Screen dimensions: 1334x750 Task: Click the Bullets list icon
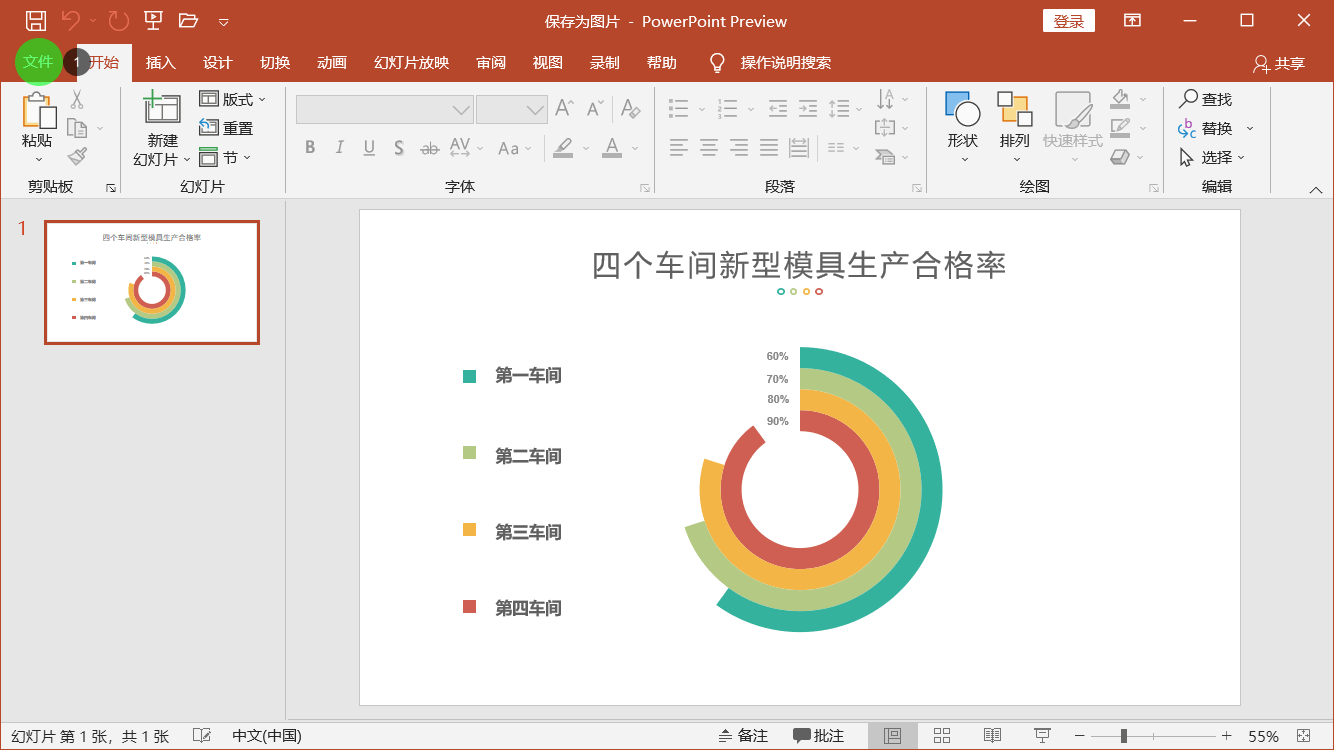[679, 108]
